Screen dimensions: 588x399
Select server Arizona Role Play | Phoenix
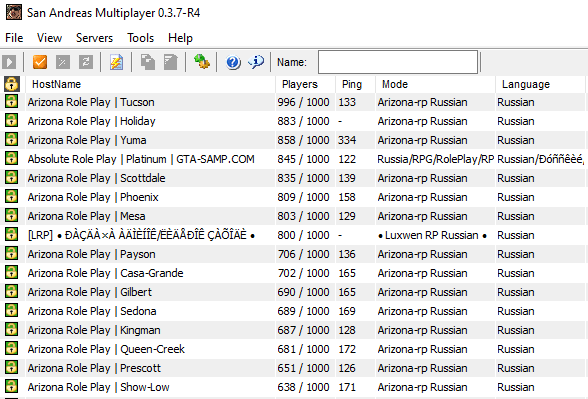tap(93, 197)
